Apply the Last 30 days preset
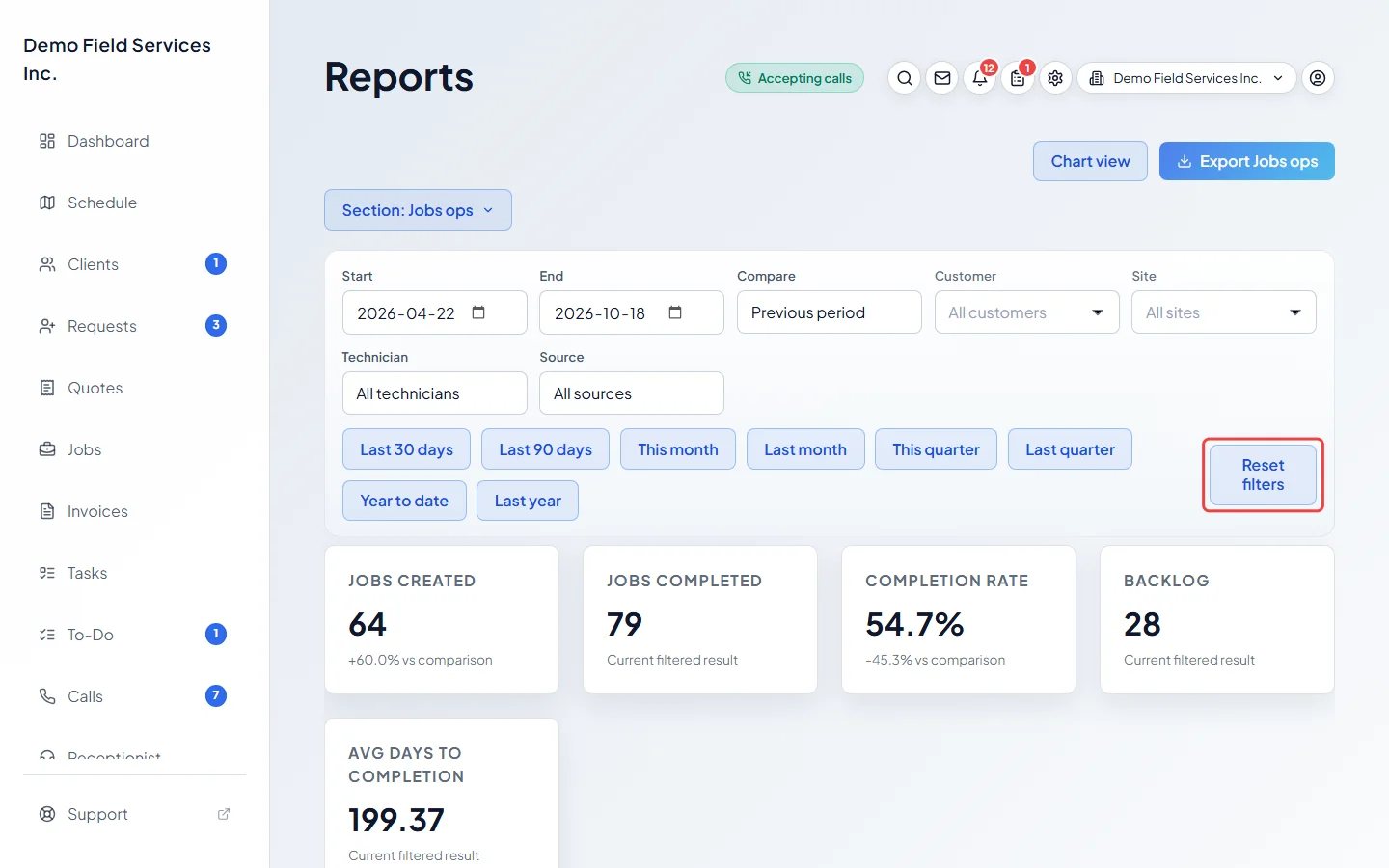Image resolution: width=1389 pixels, height=868 pixels. (x=406, y=449)
